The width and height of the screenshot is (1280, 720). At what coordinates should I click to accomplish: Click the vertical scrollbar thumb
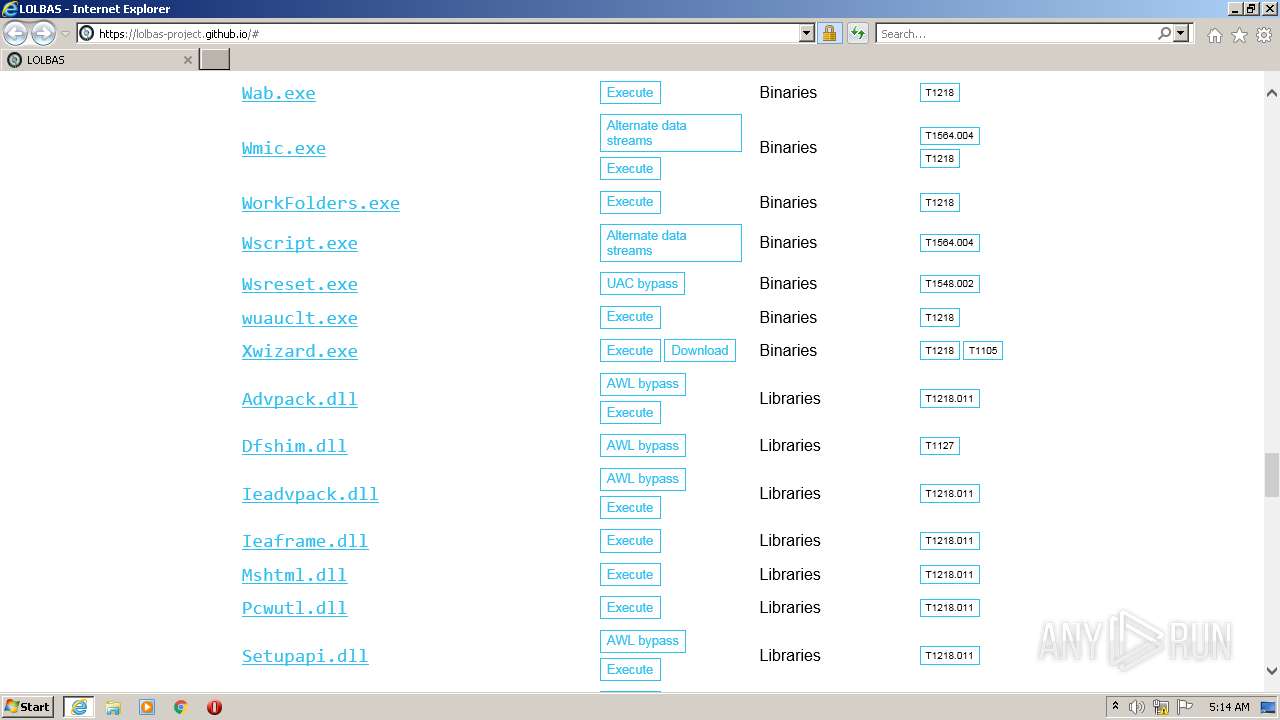(1271, 475)
